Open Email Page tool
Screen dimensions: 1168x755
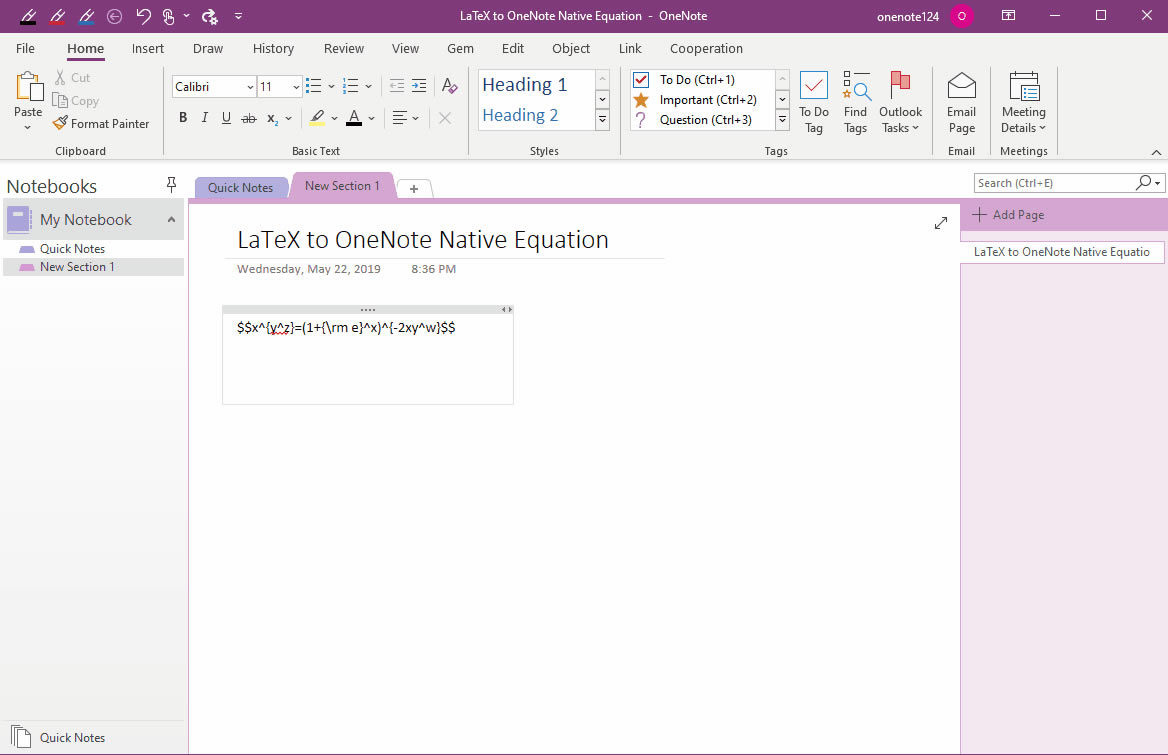point(960,100)
